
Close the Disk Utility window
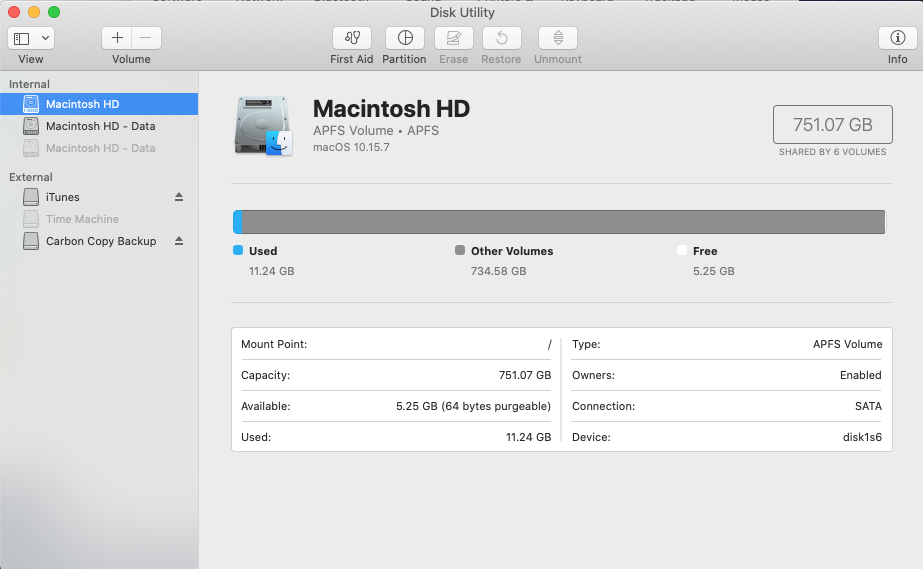(14, 12)
